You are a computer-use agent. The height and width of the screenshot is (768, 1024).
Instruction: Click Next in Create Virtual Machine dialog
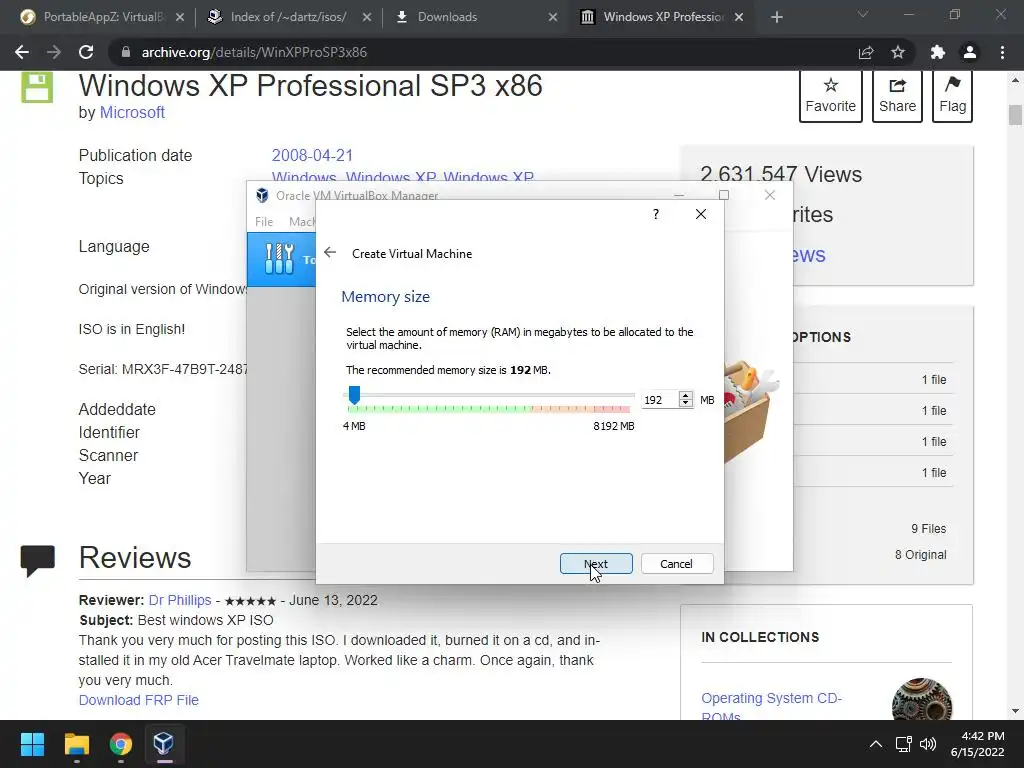(x=596, y=564)
